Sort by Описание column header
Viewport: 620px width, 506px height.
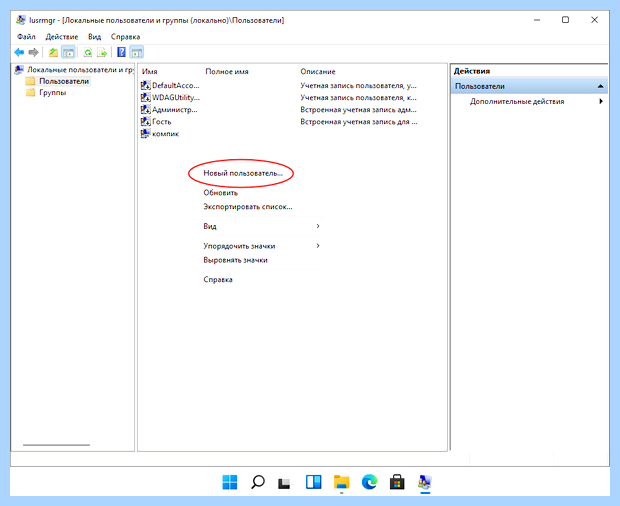318,72
